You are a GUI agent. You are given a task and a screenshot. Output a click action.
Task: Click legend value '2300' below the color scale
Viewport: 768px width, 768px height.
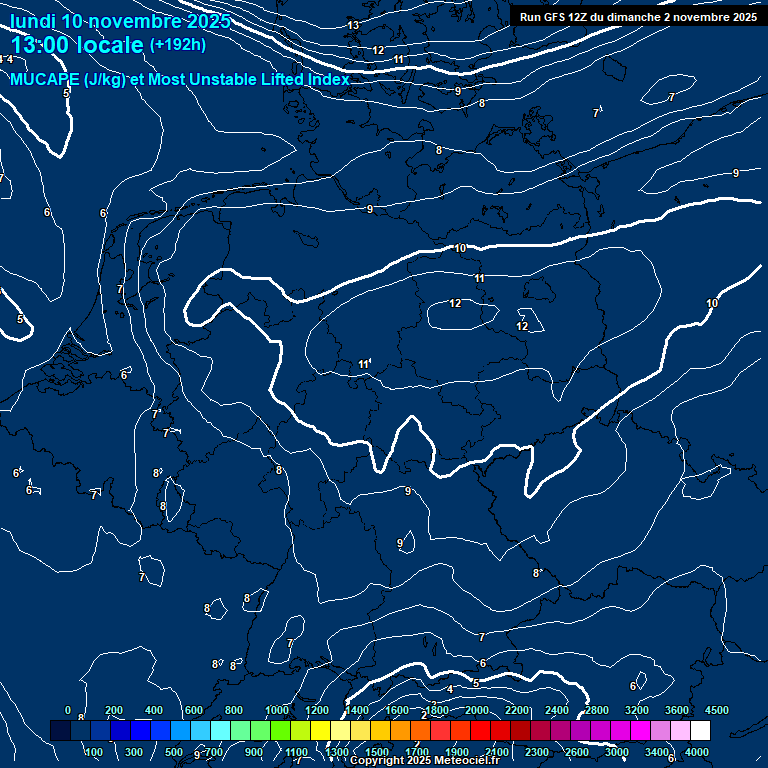click(x=537, y=752)
